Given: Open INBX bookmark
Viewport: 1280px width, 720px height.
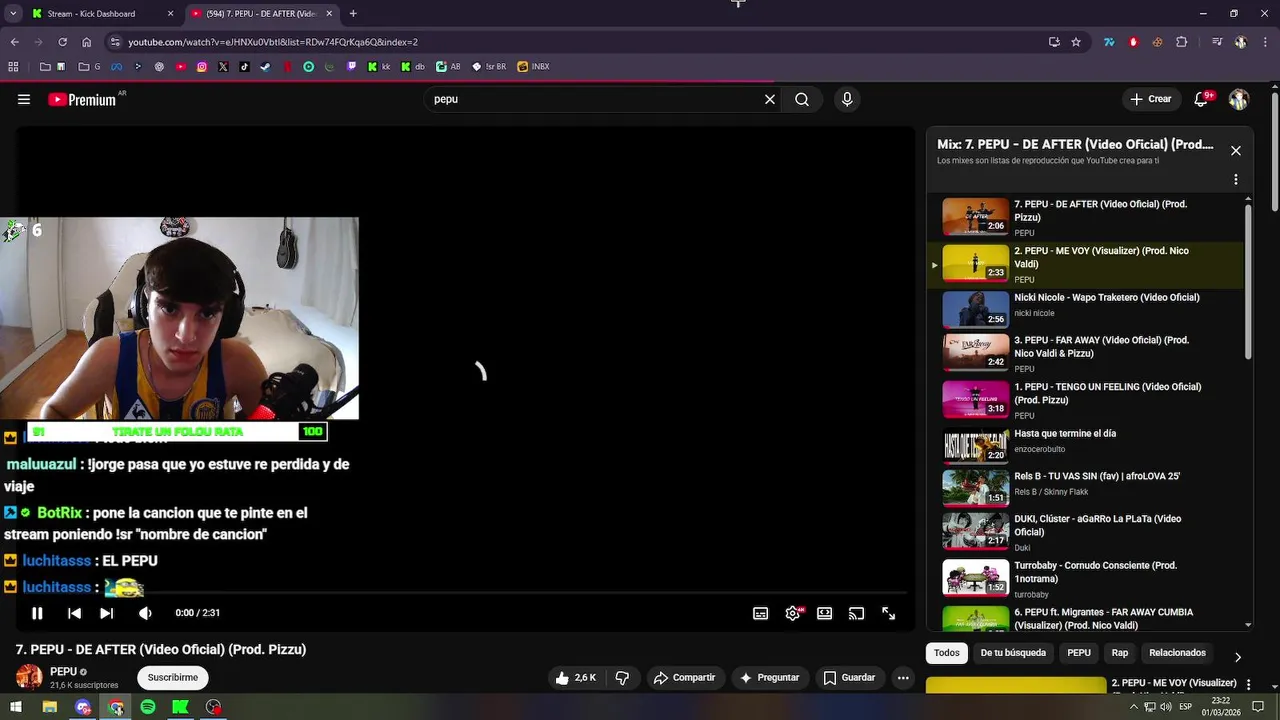Looking at the screenshot, I should 533,67.
